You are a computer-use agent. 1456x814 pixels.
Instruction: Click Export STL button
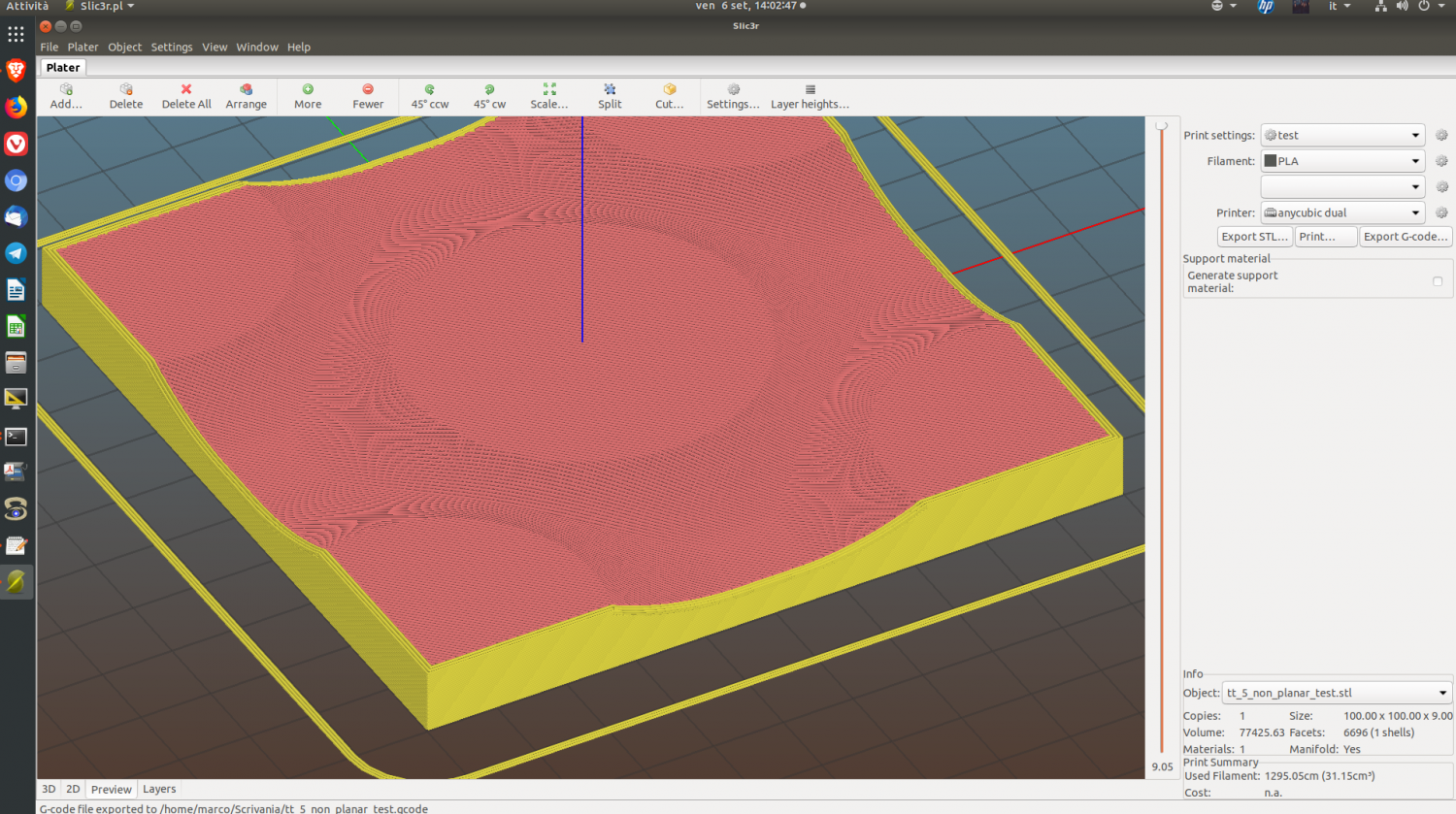[x=1254, y=237]
